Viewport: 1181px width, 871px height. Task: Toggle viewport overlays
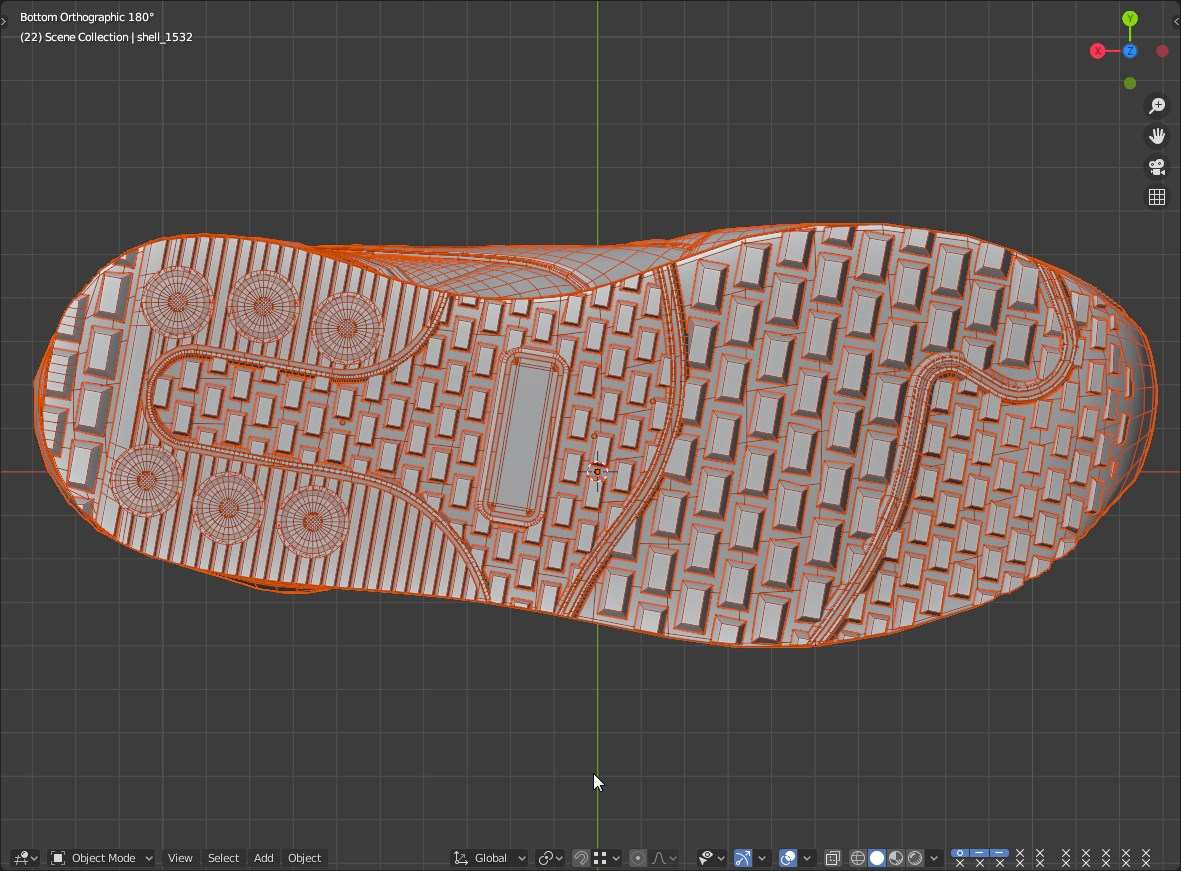[788, 858]
